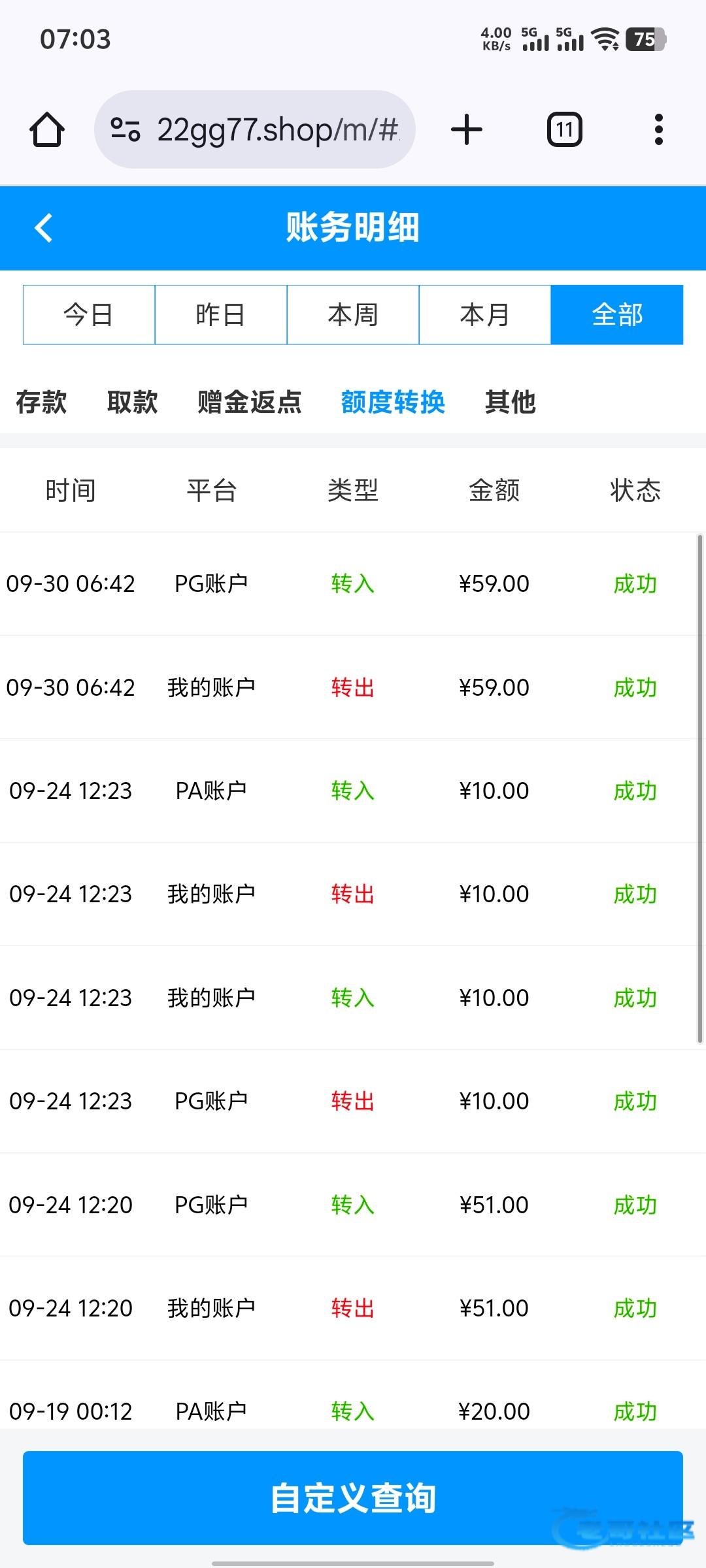This screenshot has height=1568, width=706.
Task: Go back using the header arrow
Action: pyautogui.click(x=44, y=228)
